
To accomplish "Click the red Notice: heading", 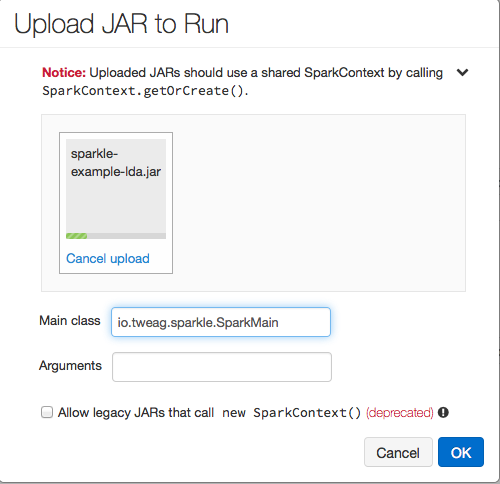I will tap(64, 72).
